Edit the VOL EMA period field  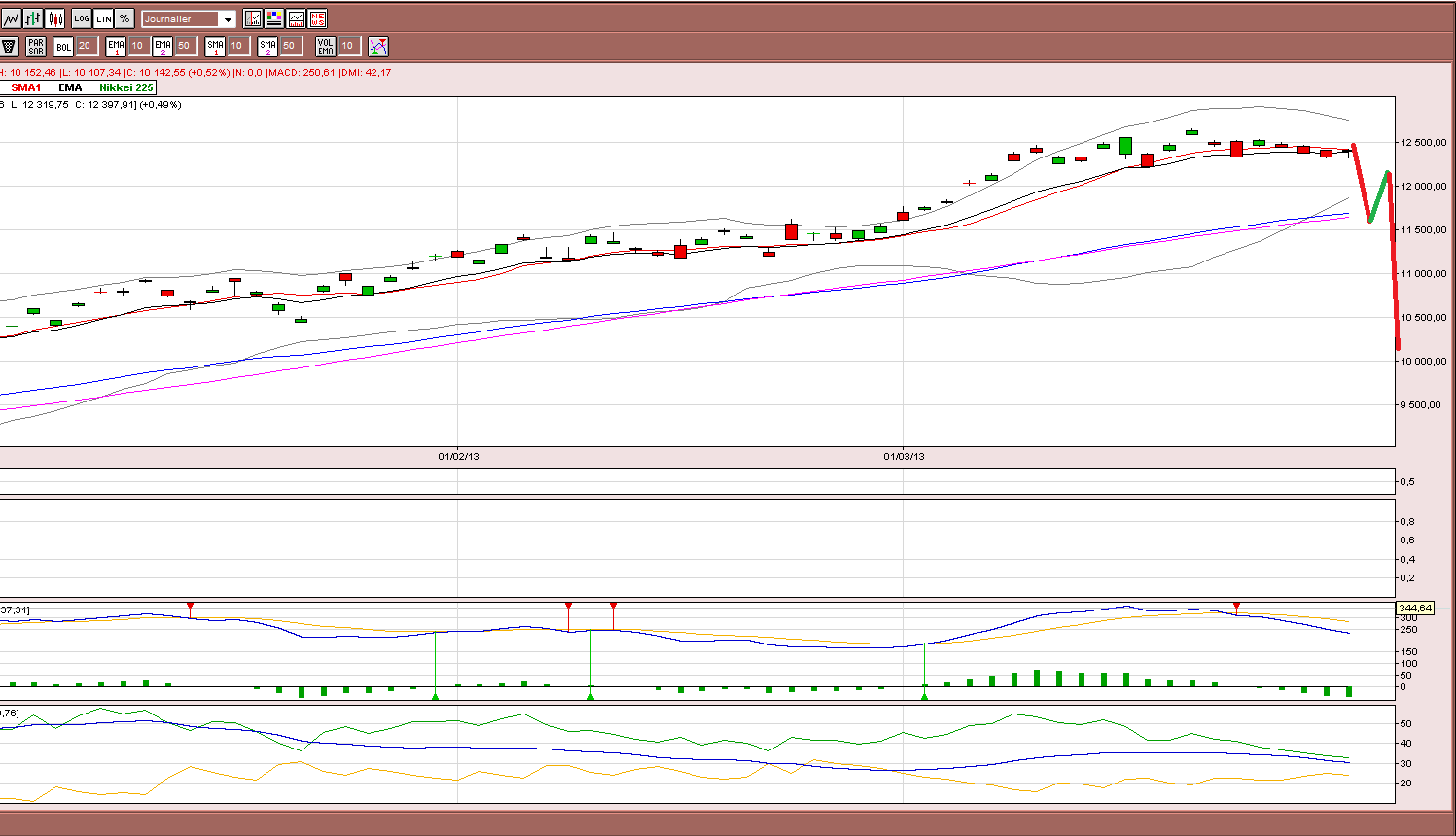point(348,46)
